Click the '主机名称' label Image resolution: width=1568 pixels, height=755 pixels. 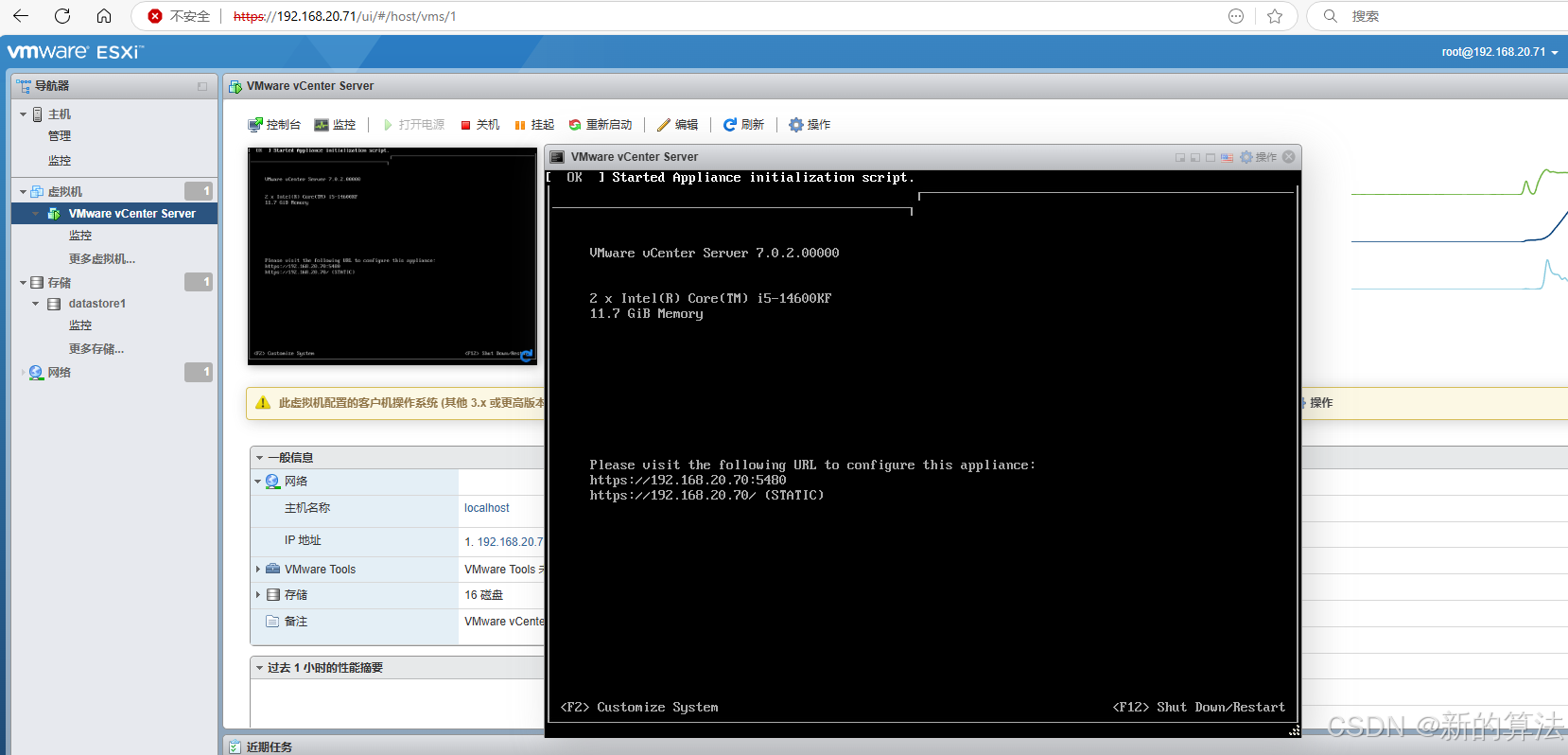click(x=307, y=508)
